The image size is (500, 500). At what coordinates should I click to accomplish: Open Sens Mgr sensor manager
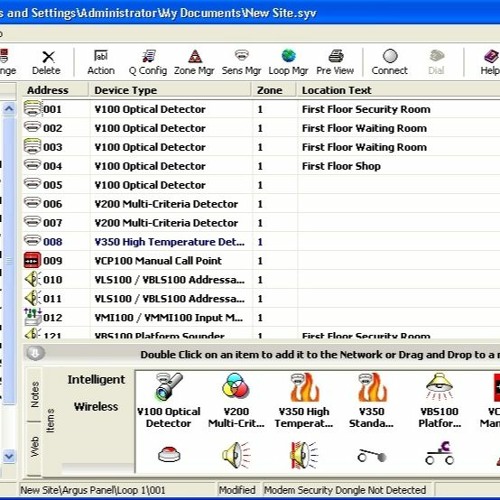[x=241, y=63]
